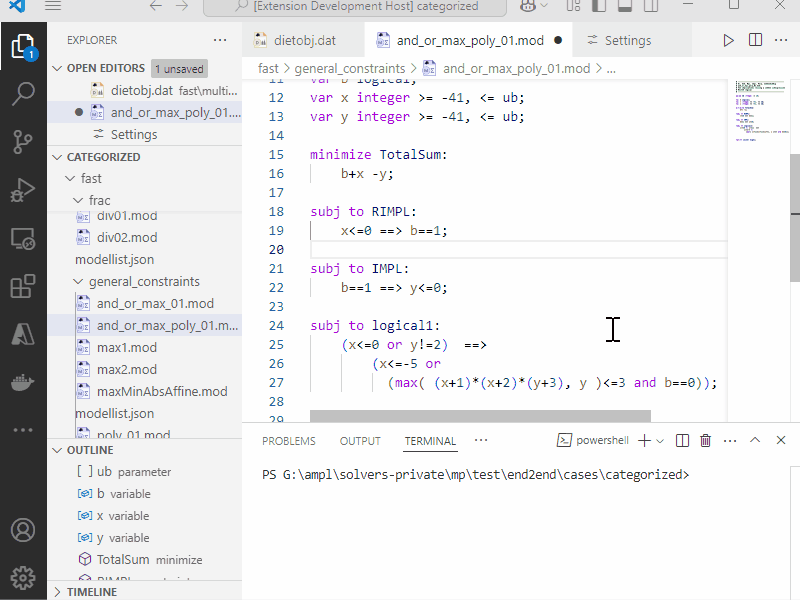Open terminal panel more actions menu
Screen dimensions: 800x600
[730, 440]
